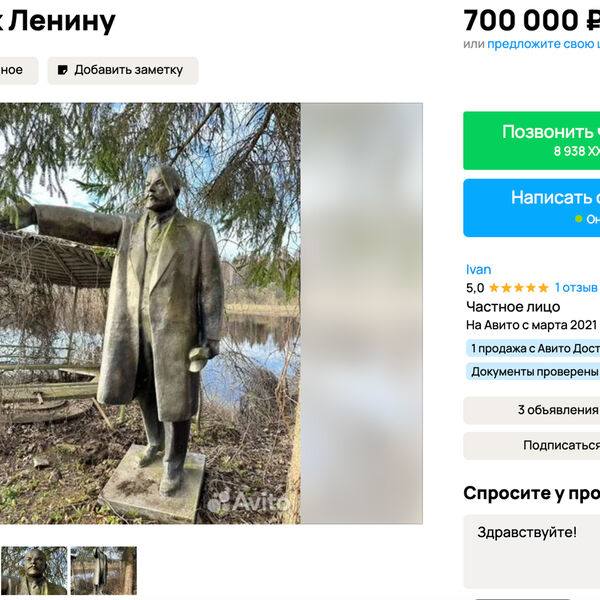Screen dimensions: 600x600
Task: Click the note icon beside Добавить заметку
Action: pyautogui.click(x=62, y=70)
